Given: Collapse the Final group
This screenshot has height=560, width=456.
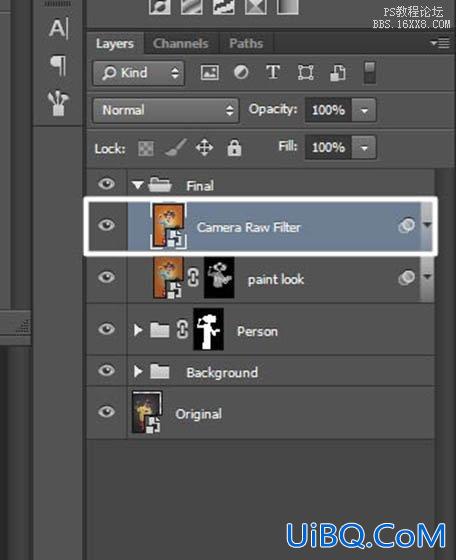Looking at the screenshot, I should 137,185.
